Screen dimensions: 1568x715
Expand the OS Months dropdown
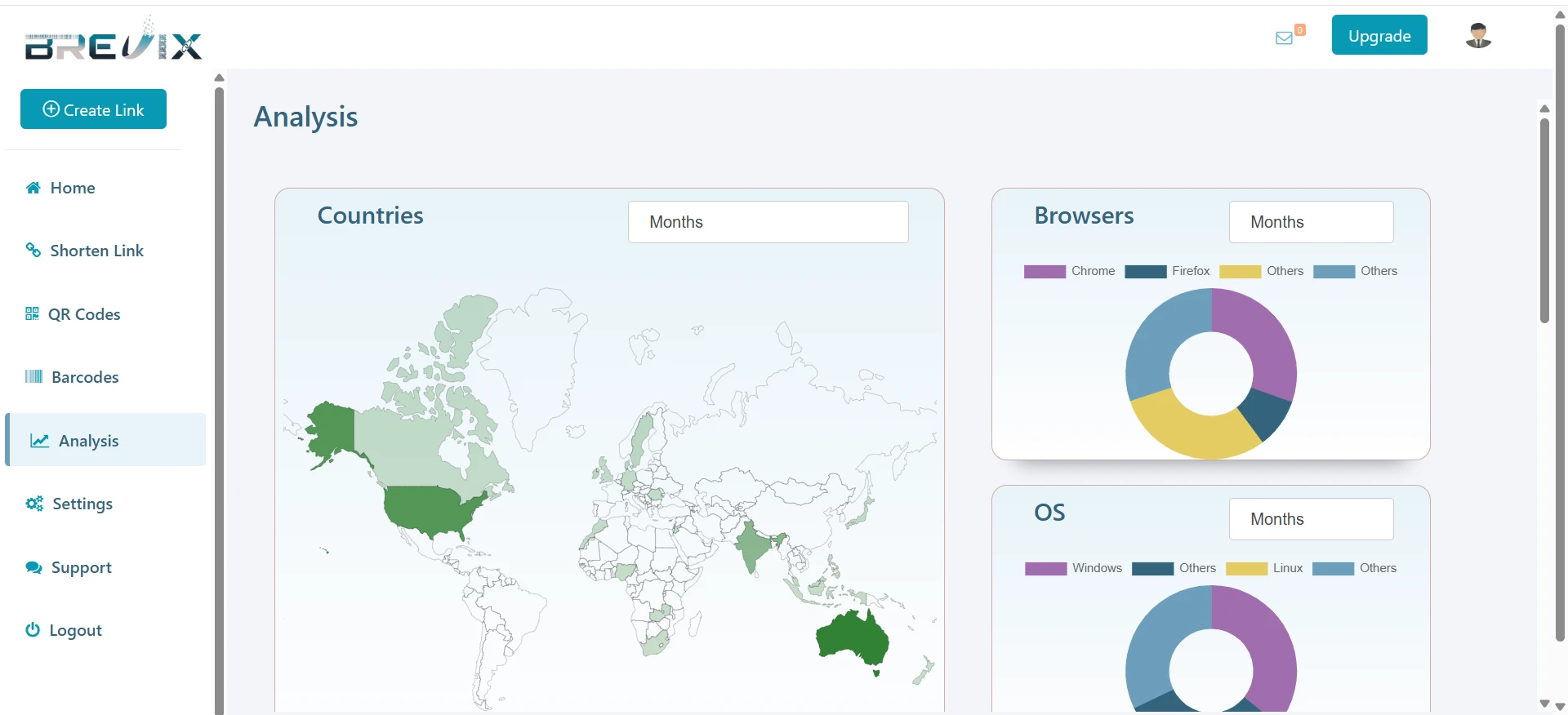point(1311,519)
